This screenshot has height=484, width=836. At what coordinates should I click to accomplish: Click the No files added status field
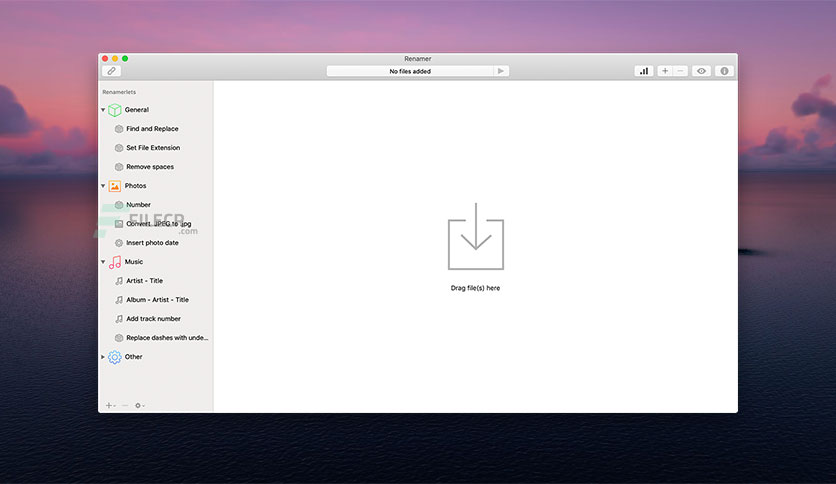pyautogui.click(x=410, y=71)
